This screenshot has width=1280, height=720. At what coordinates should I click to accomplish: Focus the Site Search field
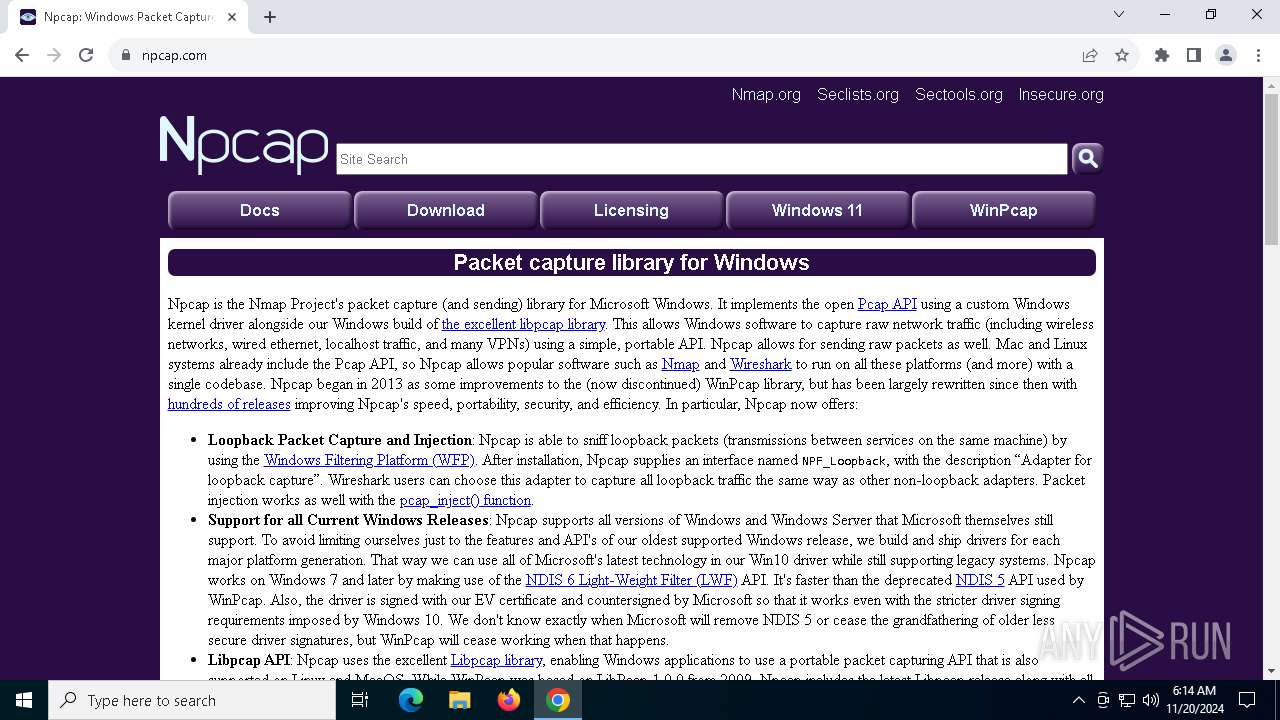click(702, 159)
